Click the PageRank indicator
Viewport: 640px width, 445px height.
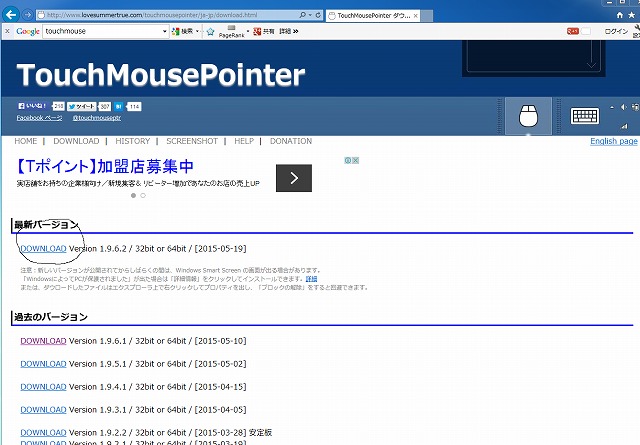pos(231,31)
